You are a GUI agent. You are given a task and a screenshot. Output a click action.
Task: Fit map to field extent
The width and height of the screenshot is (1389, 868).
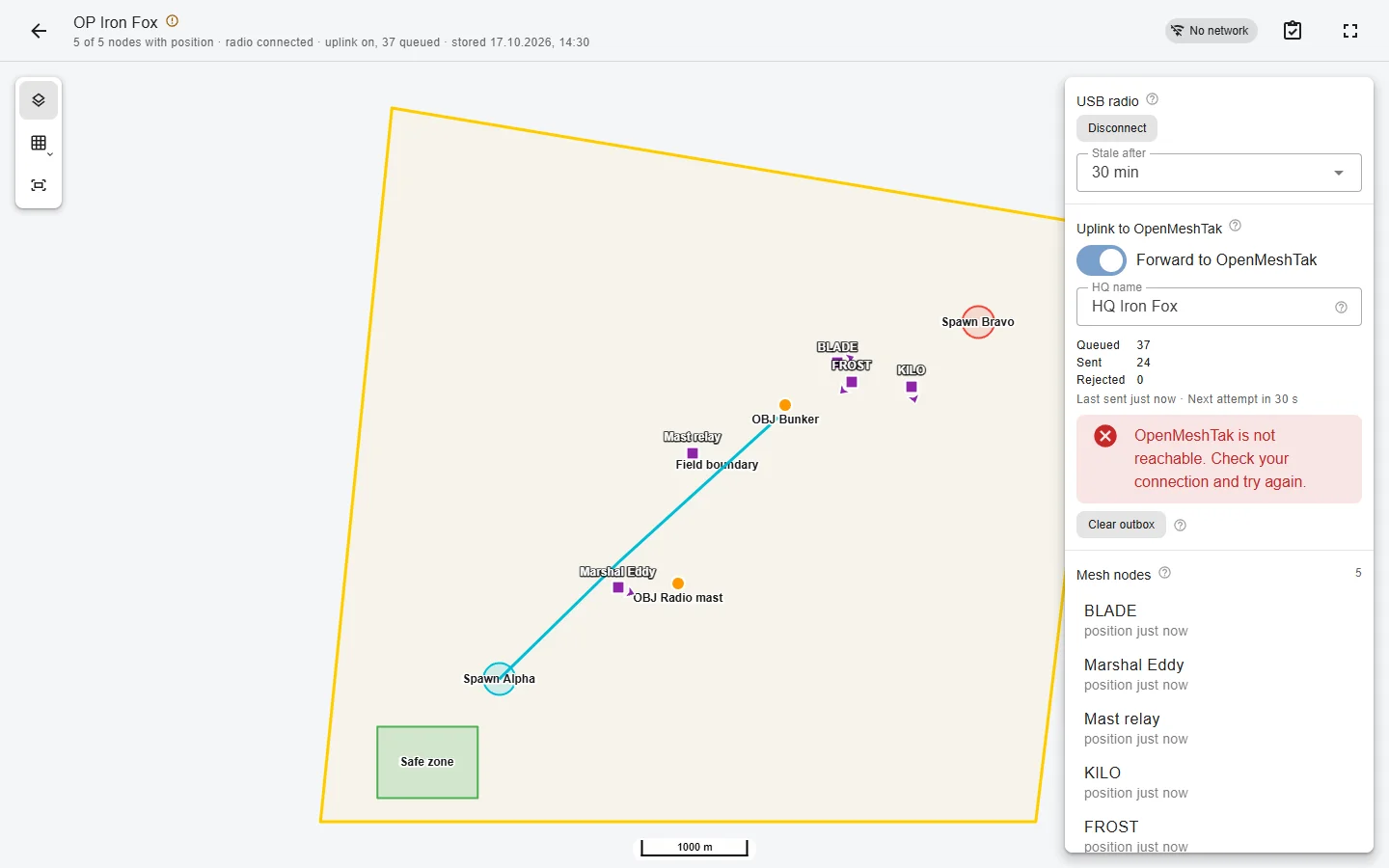pos(39,185)
